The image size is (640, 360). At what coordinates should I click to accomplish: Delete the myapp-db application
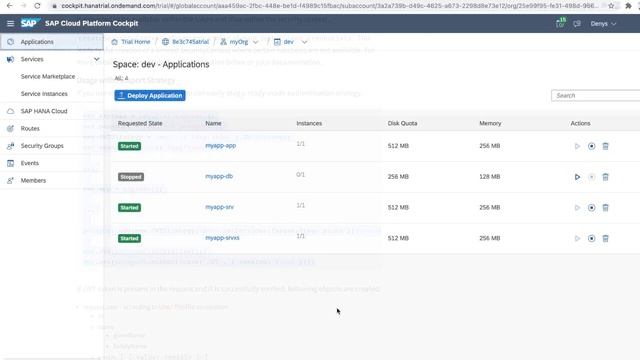pyautogui.click(x=605, y=177)
